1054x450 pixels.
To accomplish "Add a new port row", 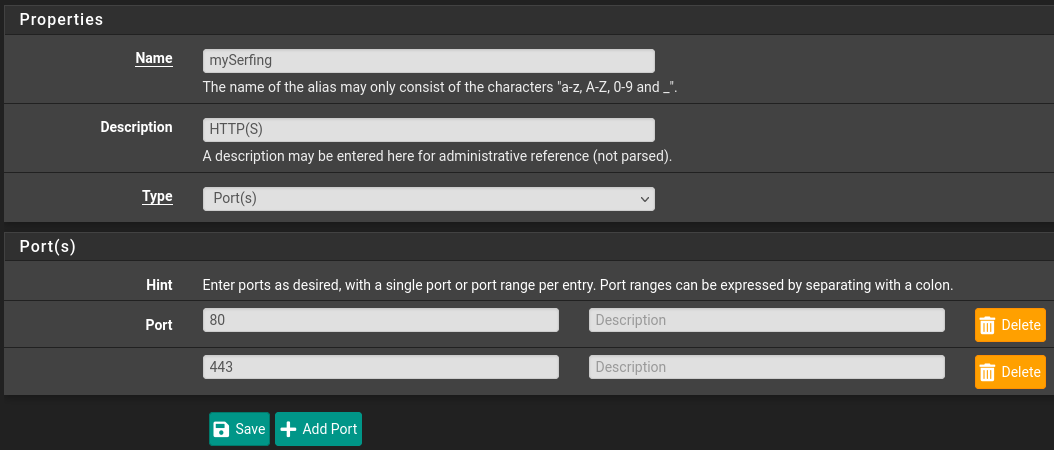I will (x=318, y=429).
